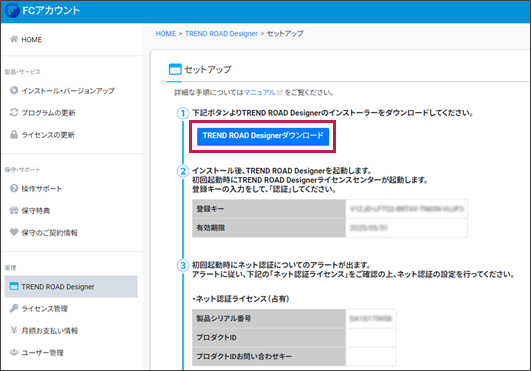Open the マニュアル link
Viewport: 531px width, 371px height.
point(260,92)
